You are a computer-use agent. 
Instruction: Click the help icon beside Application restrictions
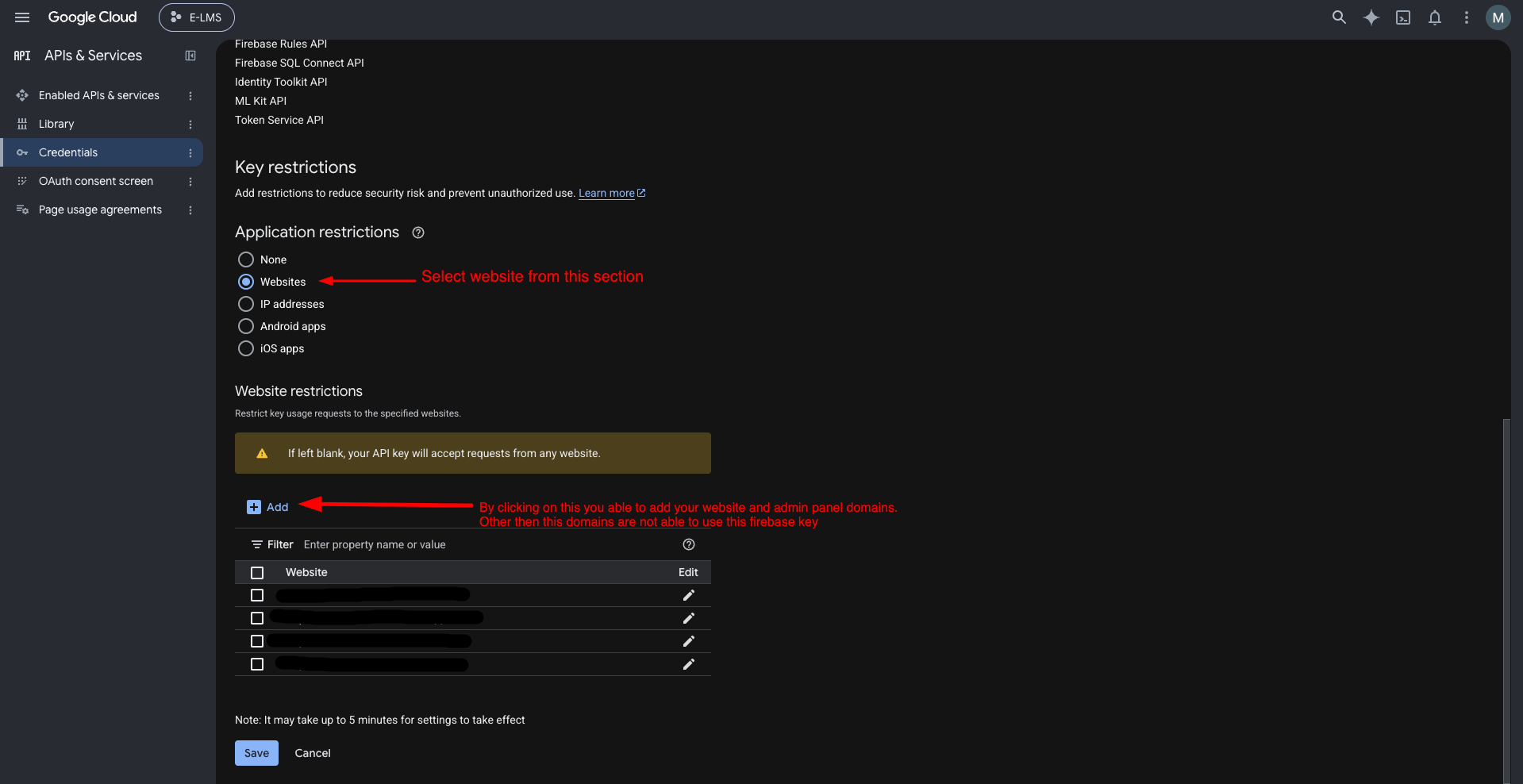click(x=418, y=233)
